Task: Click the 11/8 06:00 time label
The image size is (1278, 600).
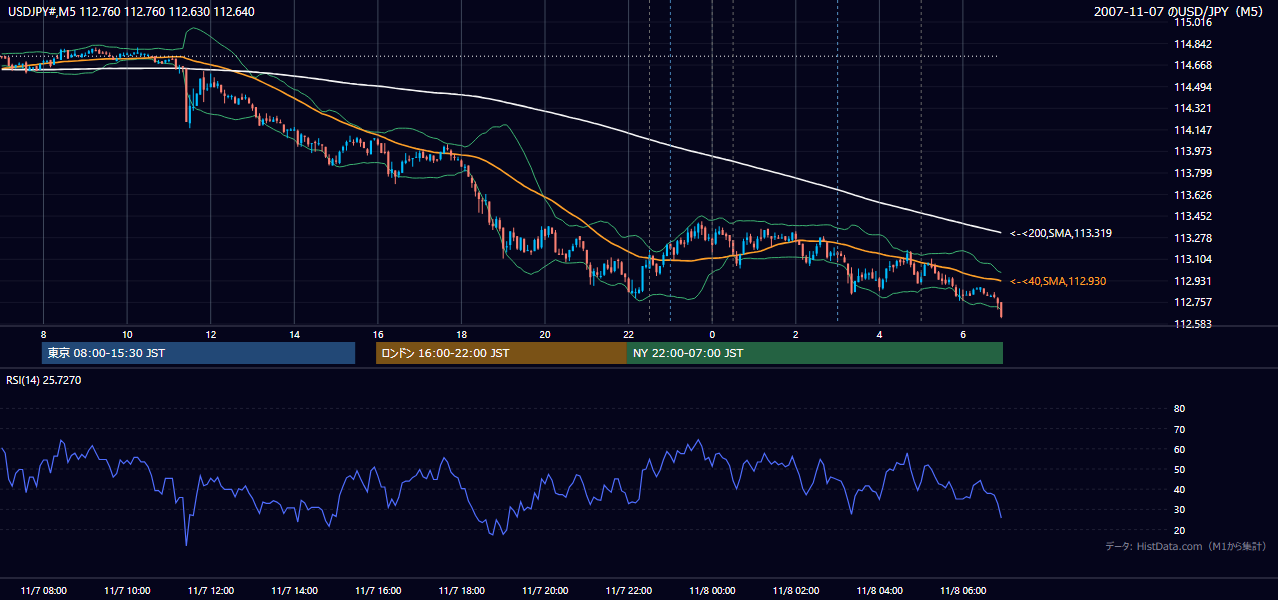Action: pos(962,591)
